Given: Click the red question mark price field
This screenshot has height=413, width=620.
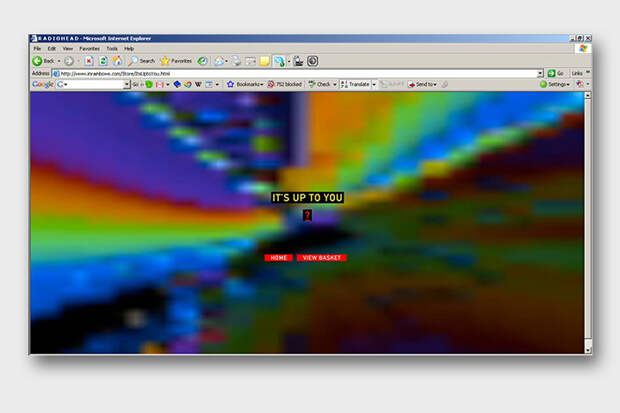Looking at the screenshot, I should 307,215.
